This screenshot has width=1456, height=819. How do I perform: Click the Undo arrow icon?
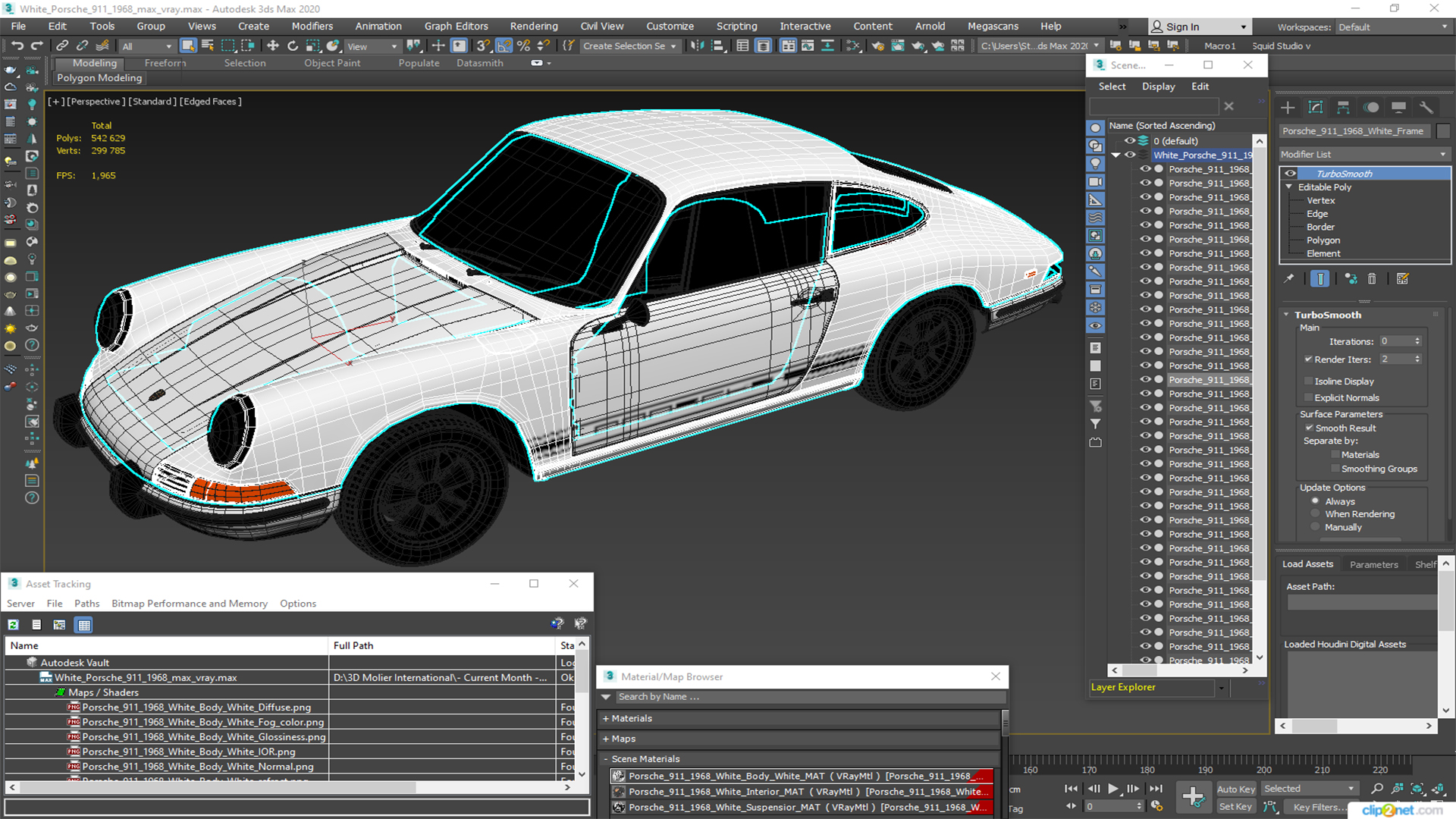[17, 45]
